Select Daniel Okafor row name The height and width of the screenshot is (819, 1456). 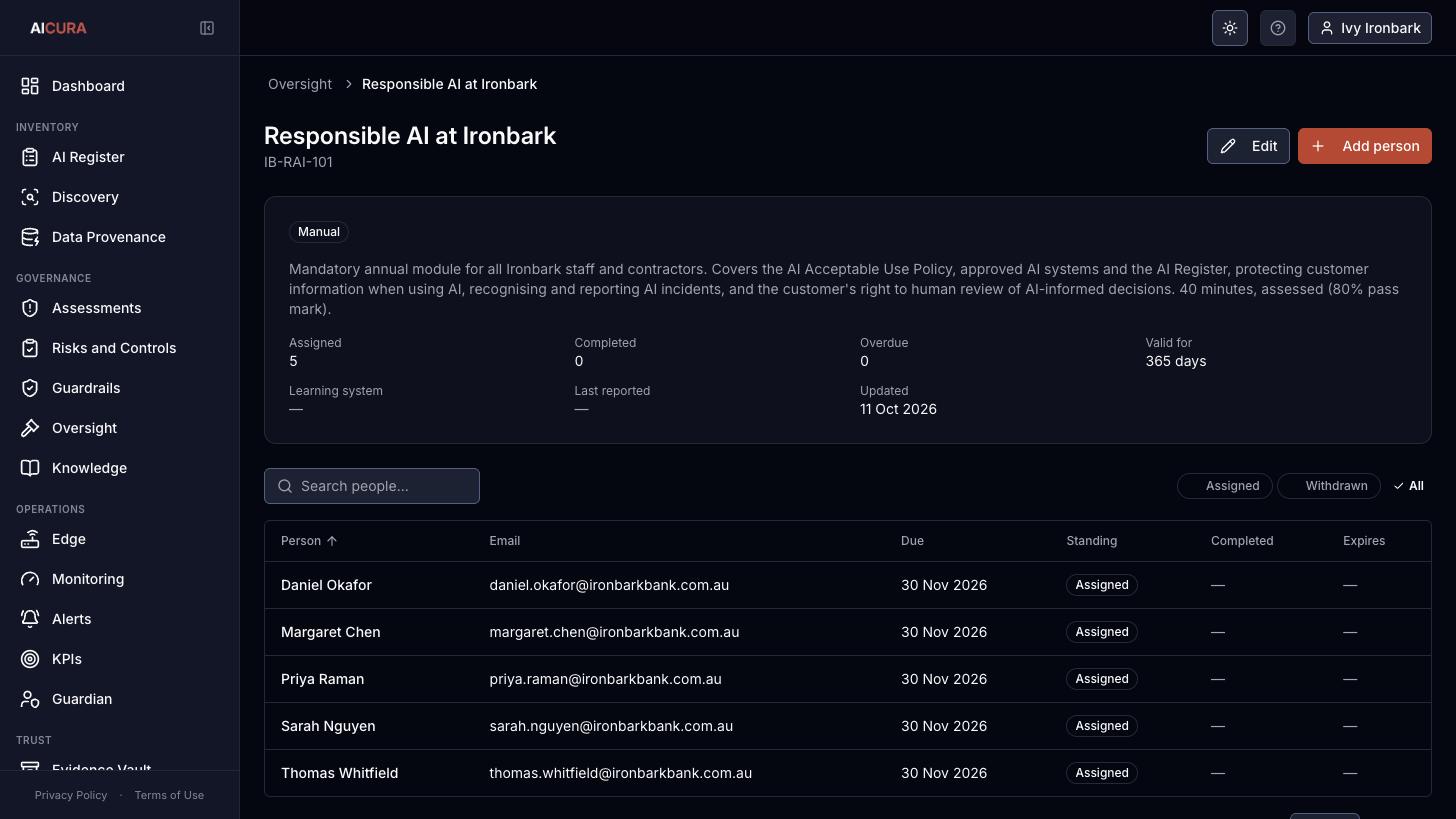(x=326, y=585)
